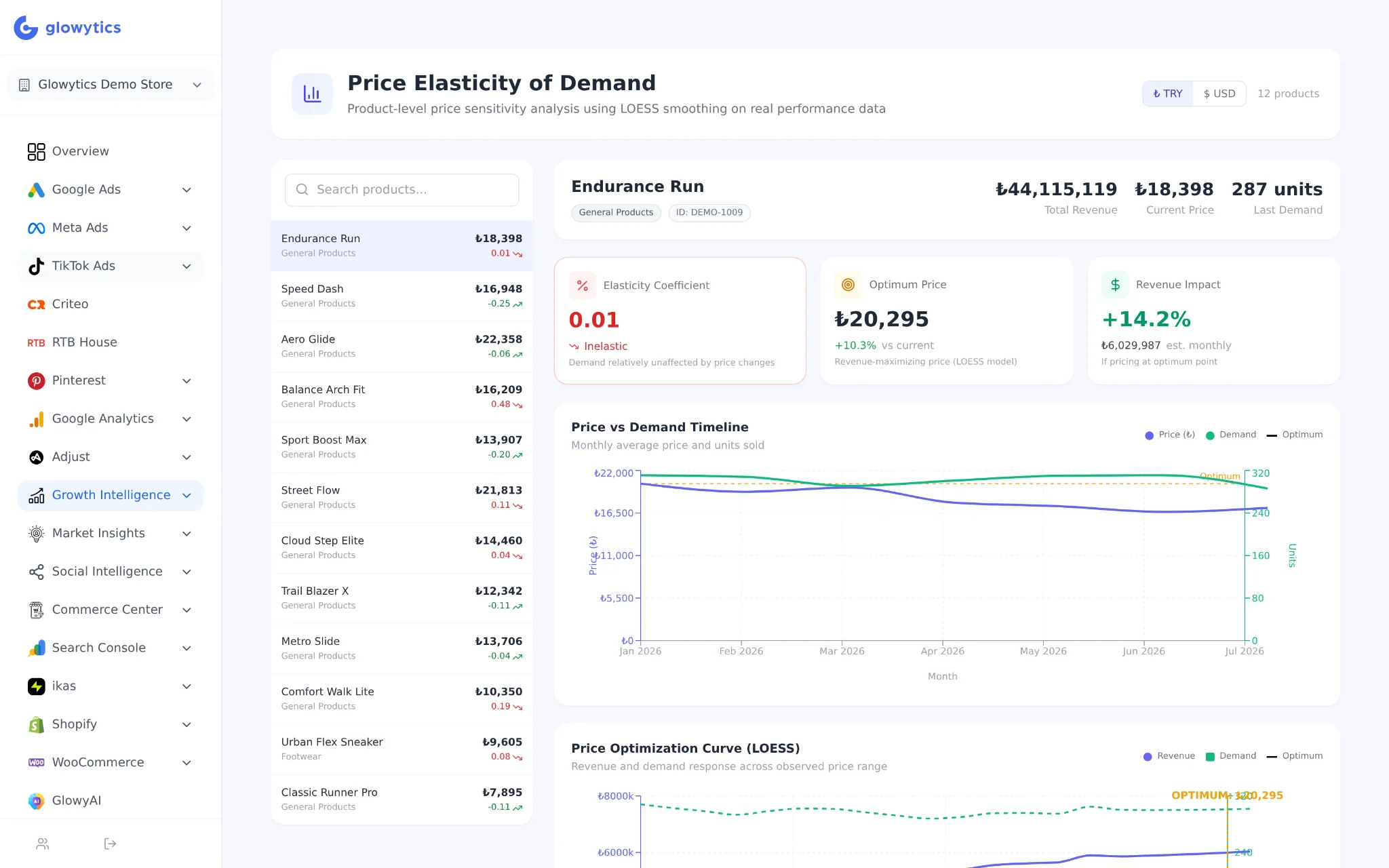Toggle Demand series in timeline legend
Image resolution: width=1389 pixels, height=868 pixels.
1230,435
